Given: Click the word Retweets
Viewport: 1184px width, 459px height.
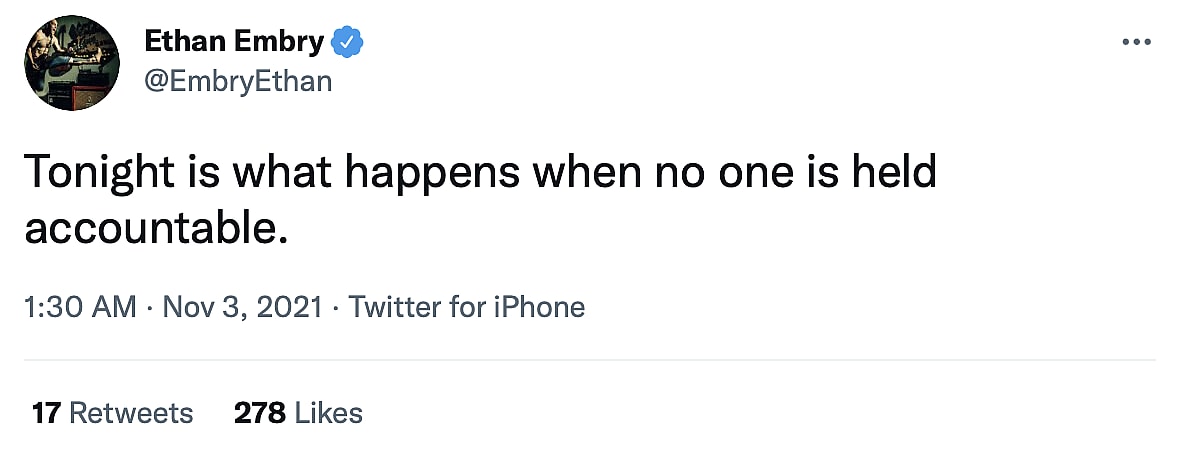Looking at the screenshot, I should click(x=131, y=412).
